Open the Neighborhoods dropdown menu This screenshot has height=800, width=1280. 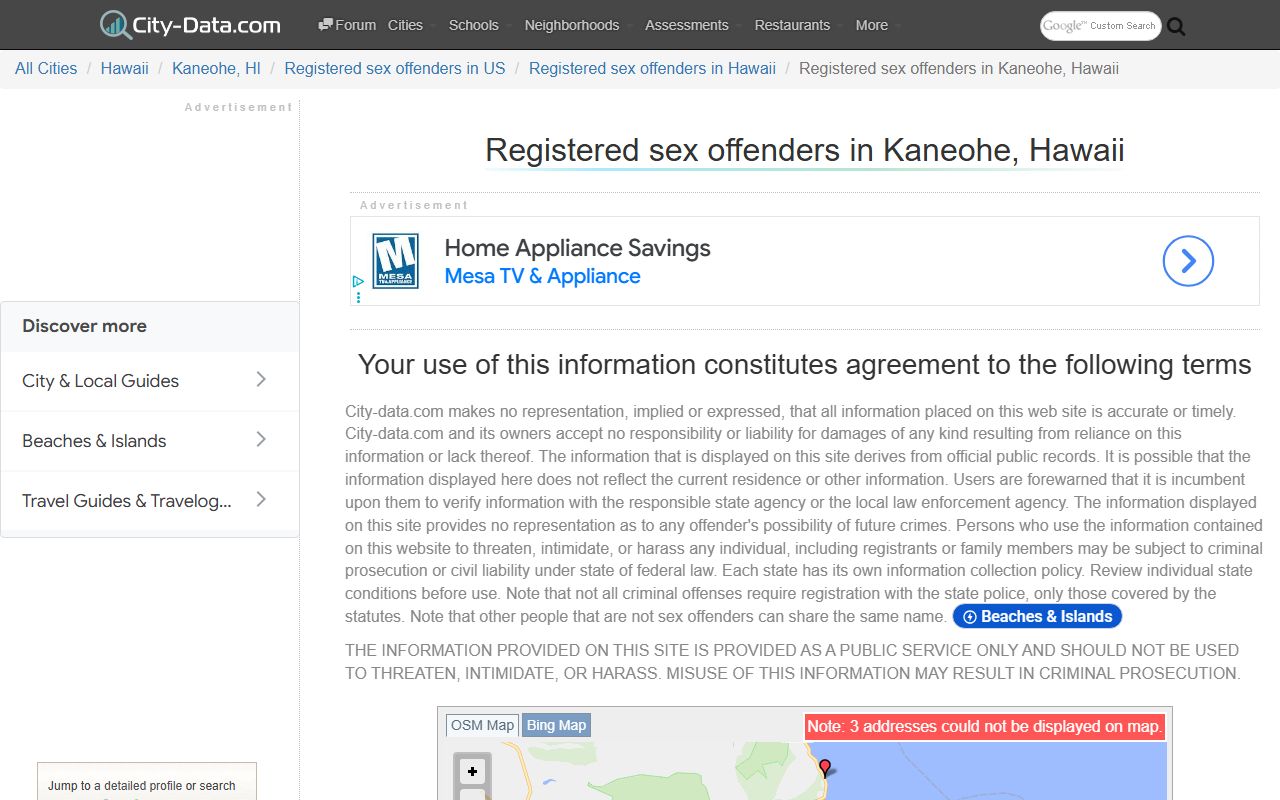click(x=572, y=25)
